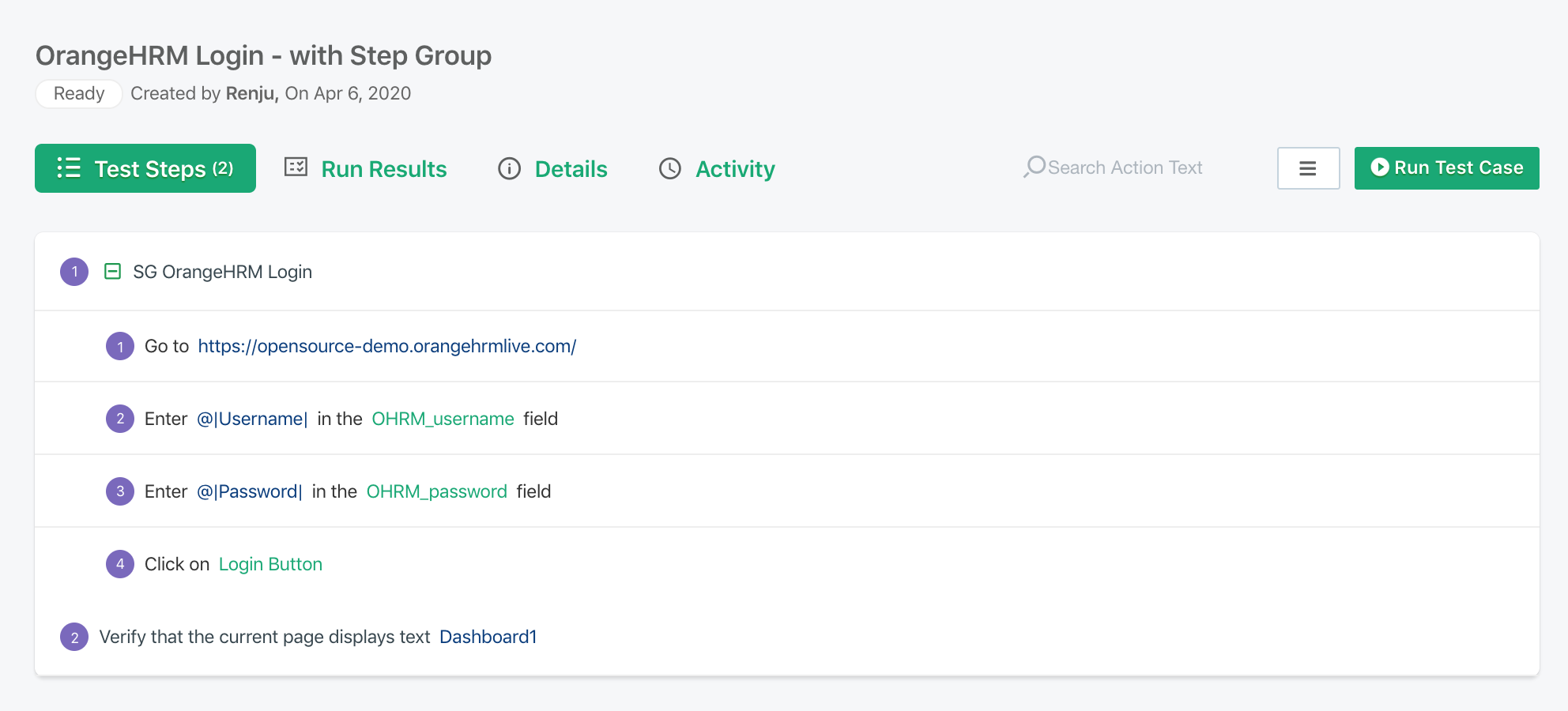This screenshot has width=1568, height=711.
Task: Click the Dashboard1 test data value
Action: (x=488, y=637)
